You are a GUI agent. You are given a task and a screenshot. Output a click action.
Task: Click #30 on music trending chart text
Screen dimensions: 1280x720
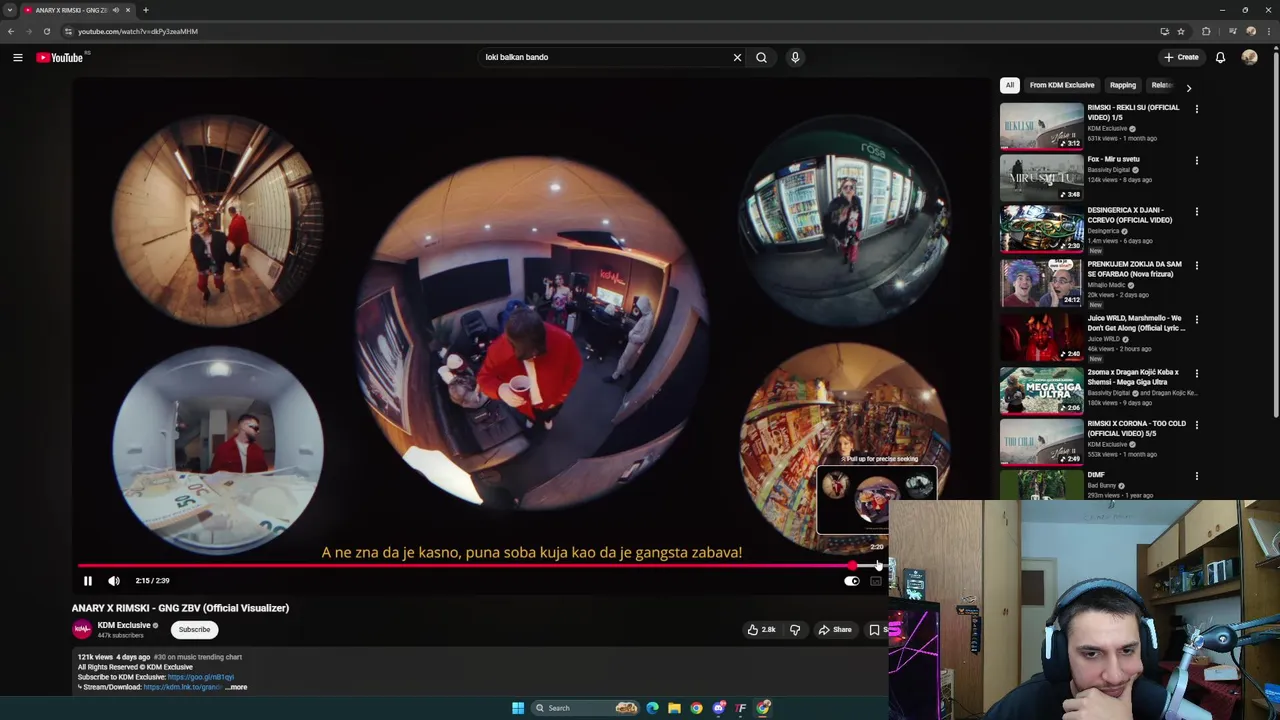198,657
